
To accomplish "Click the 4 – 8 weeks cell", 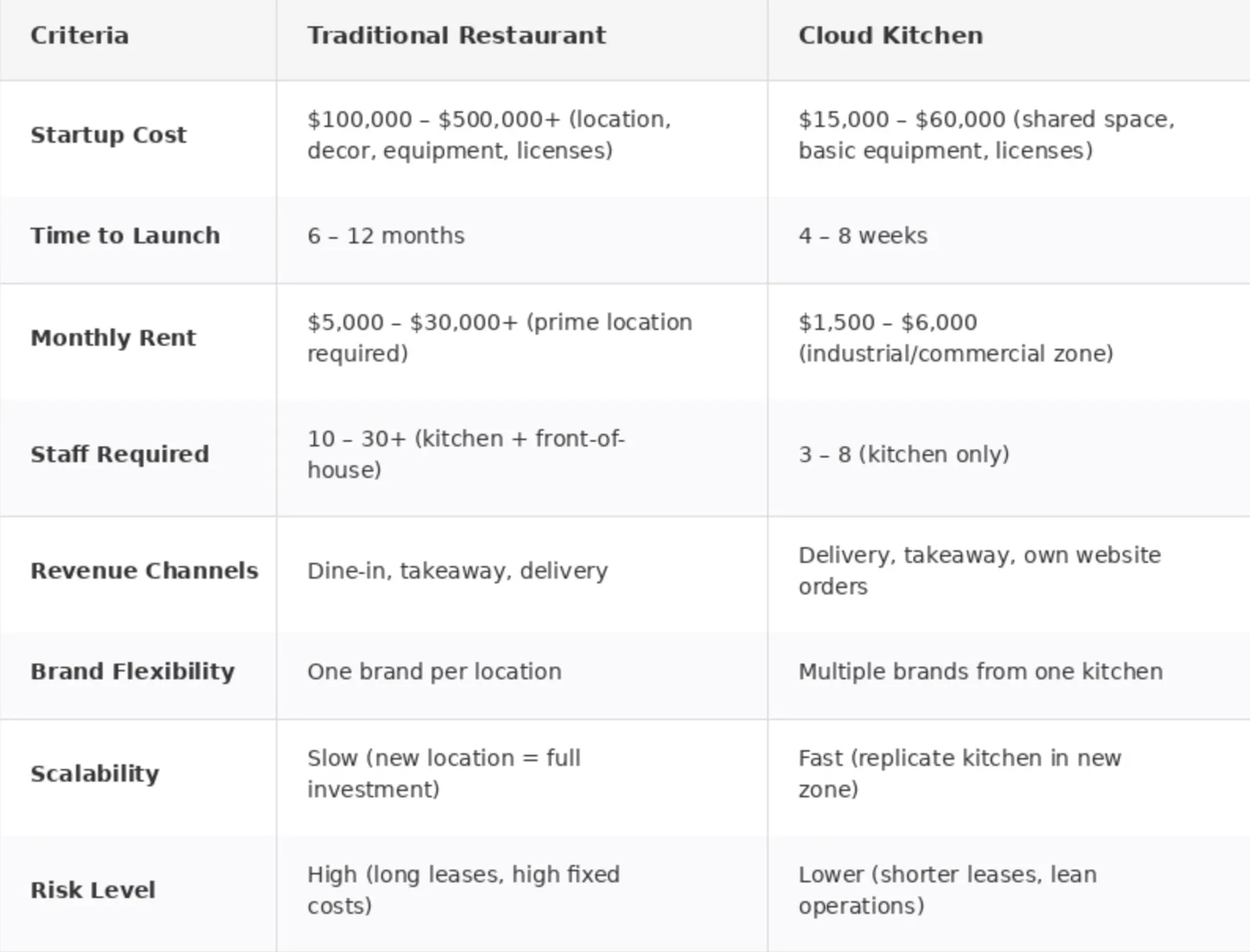I will click(x=863, y=236).
